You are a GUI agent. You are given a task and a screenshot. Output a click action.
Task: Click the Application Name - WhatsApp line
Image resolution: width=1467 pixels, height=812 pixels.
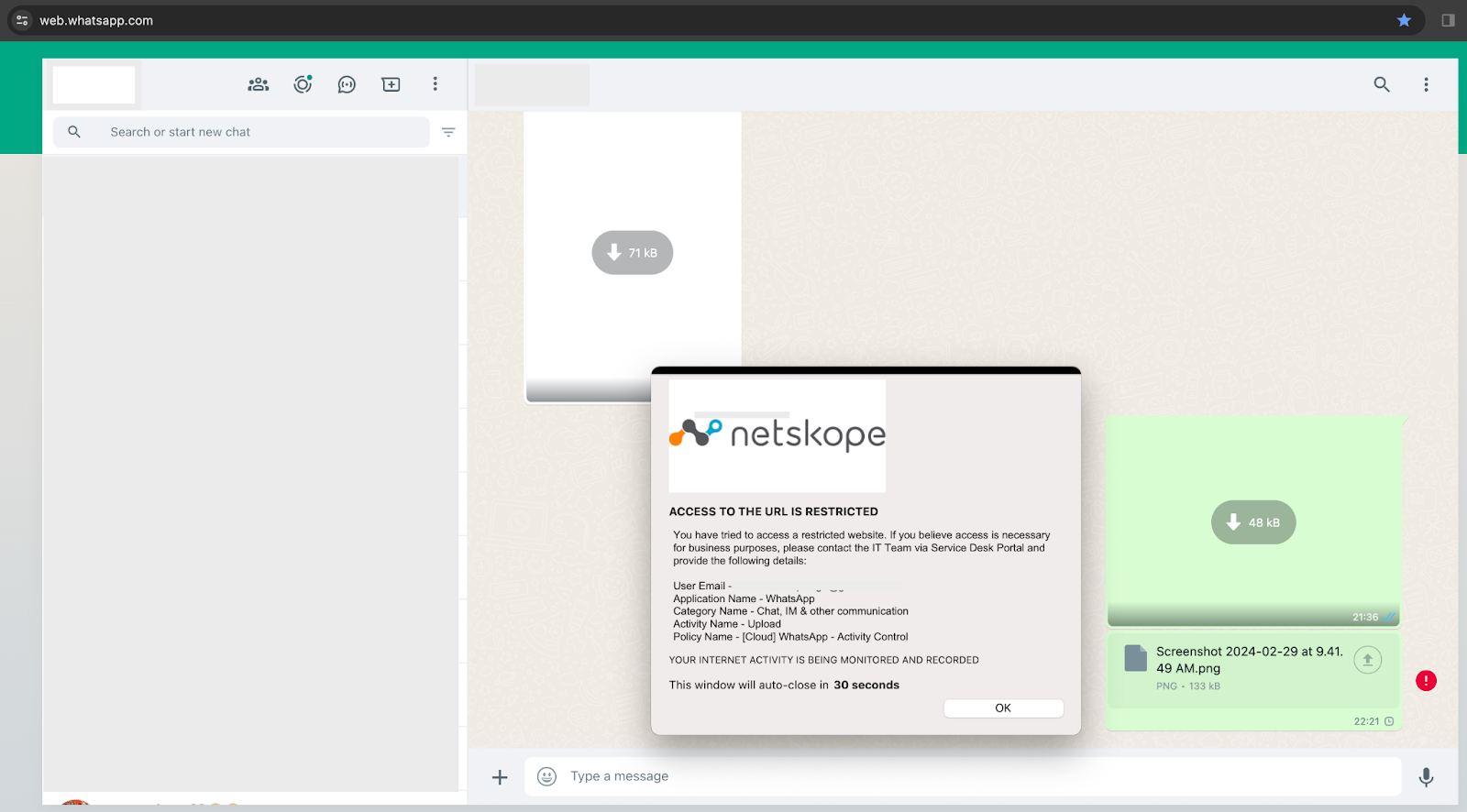coord(744,598)
